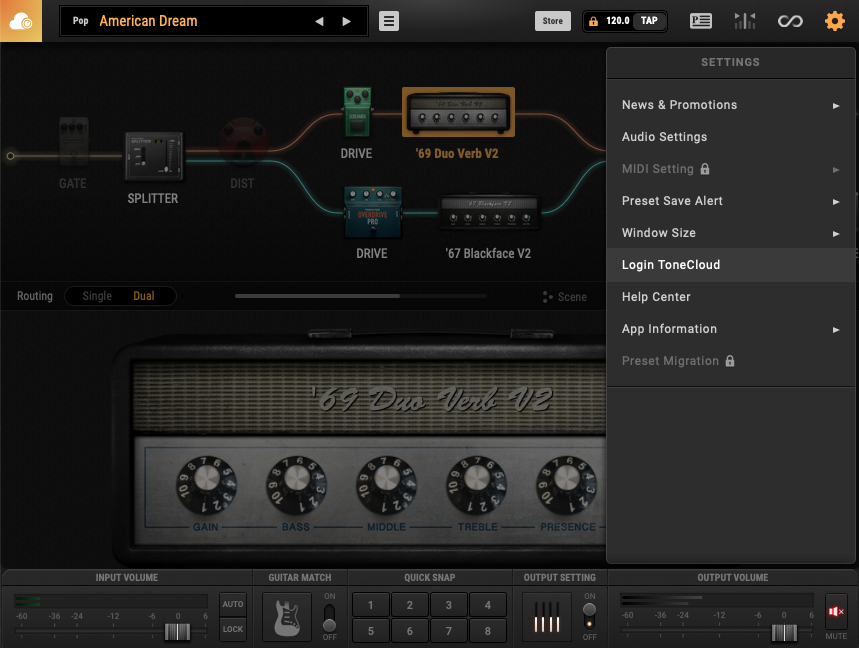
Task: Select the Overdrive Pro DRIVE pedal
Action: pos(373,212)
